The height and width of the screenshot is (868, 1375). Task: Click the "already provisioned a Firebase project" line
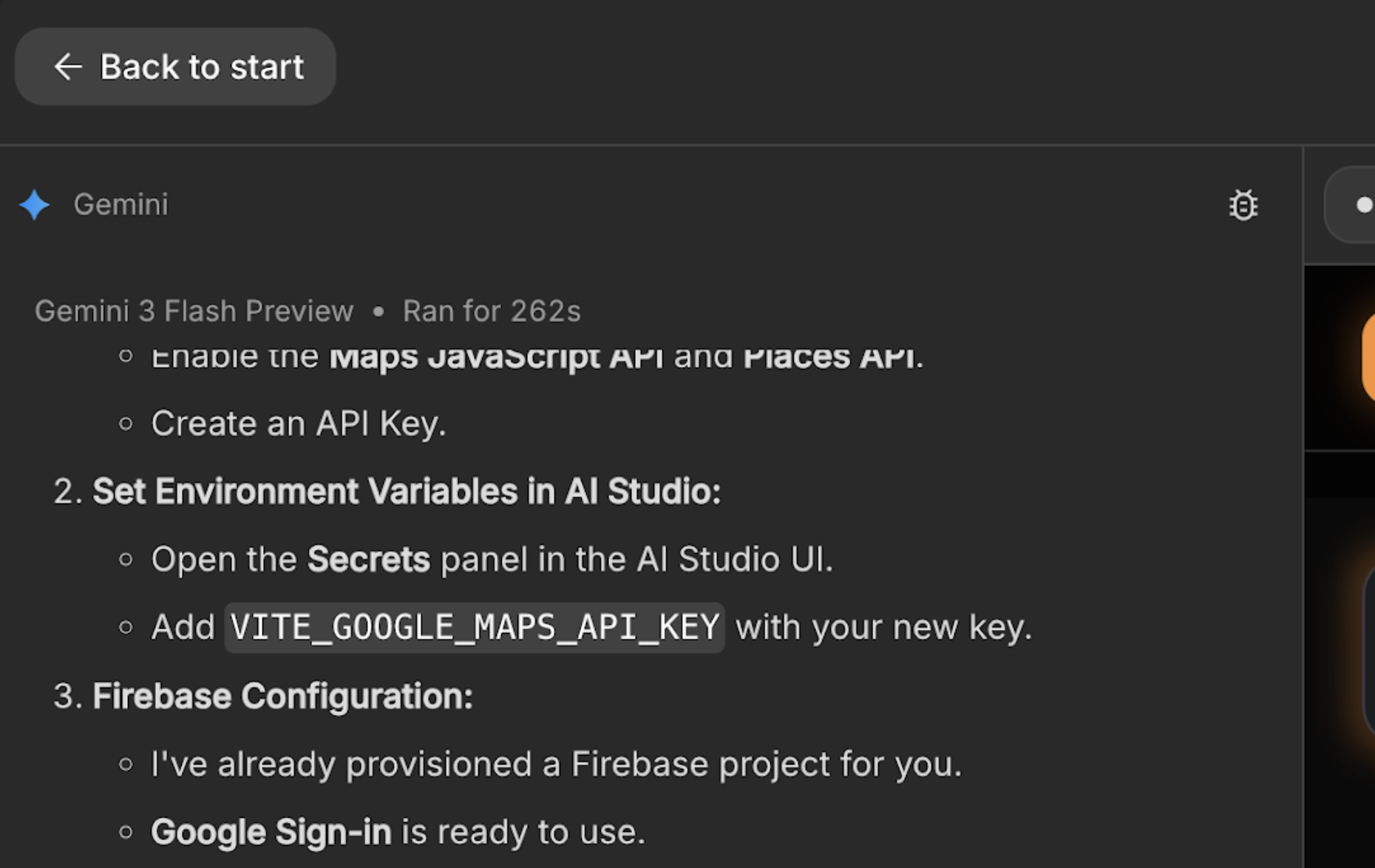[x=556, y=764]
